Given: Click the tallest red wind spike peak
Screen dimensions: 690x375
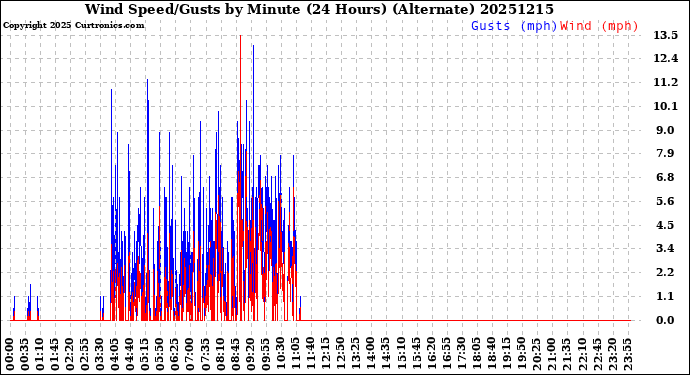Looking at the screenshot, I should point(240,36).
